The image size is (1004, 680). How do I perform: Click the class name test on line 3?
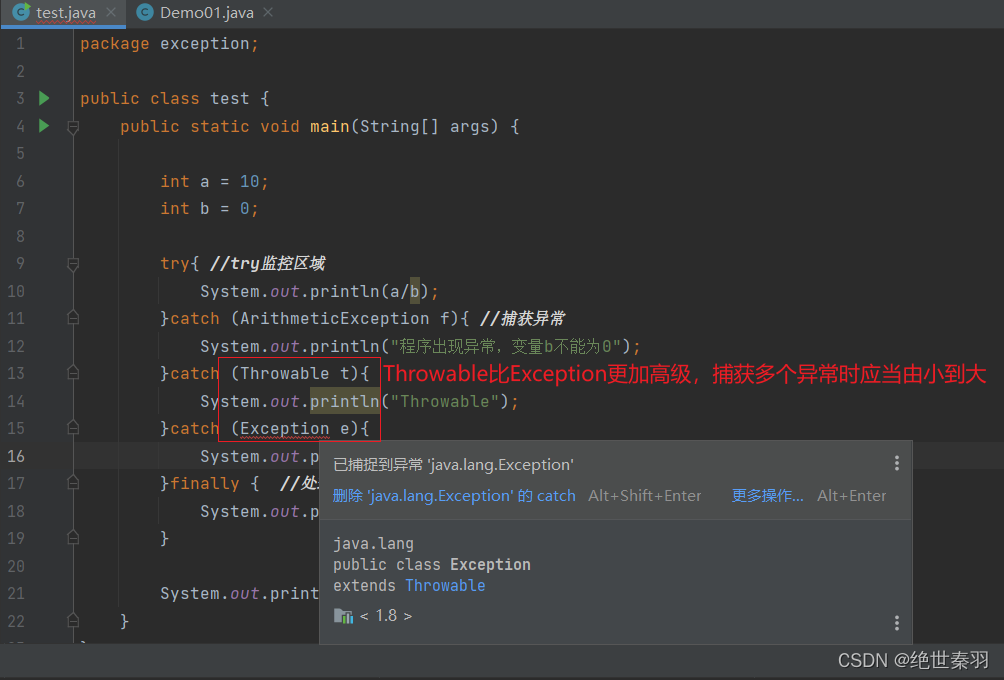[229, 98]
